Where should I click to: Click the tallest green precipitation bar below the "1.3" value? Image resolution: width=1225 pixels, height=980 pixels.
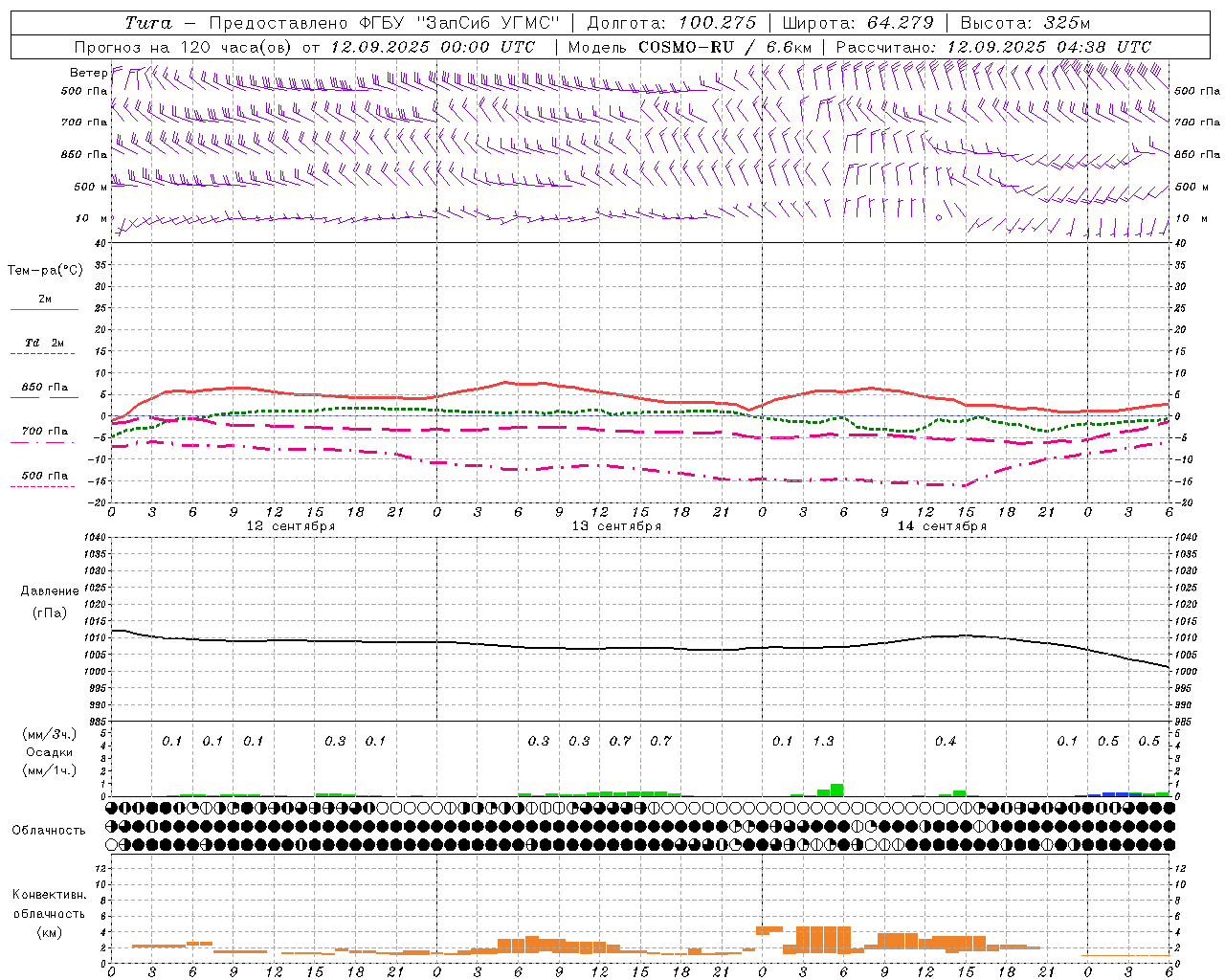point(837,791)
